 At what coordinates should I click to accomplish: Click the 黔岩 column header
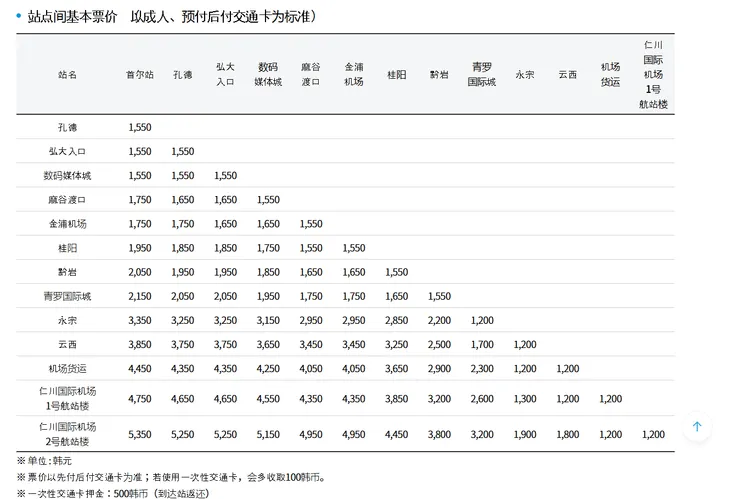click(x=439, y=75)
